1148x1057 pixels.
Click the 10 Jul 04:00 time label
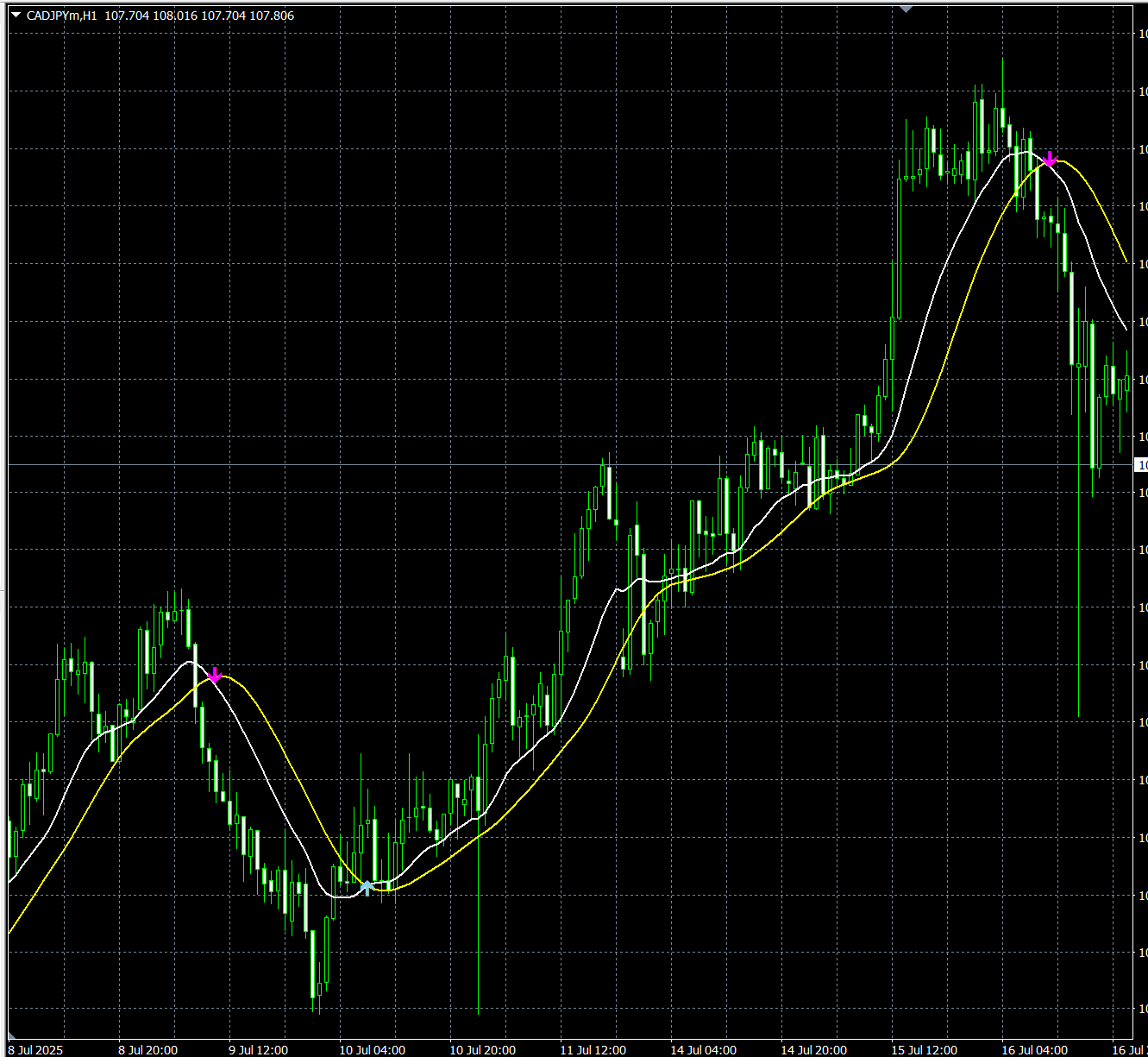pos(372,1050)
